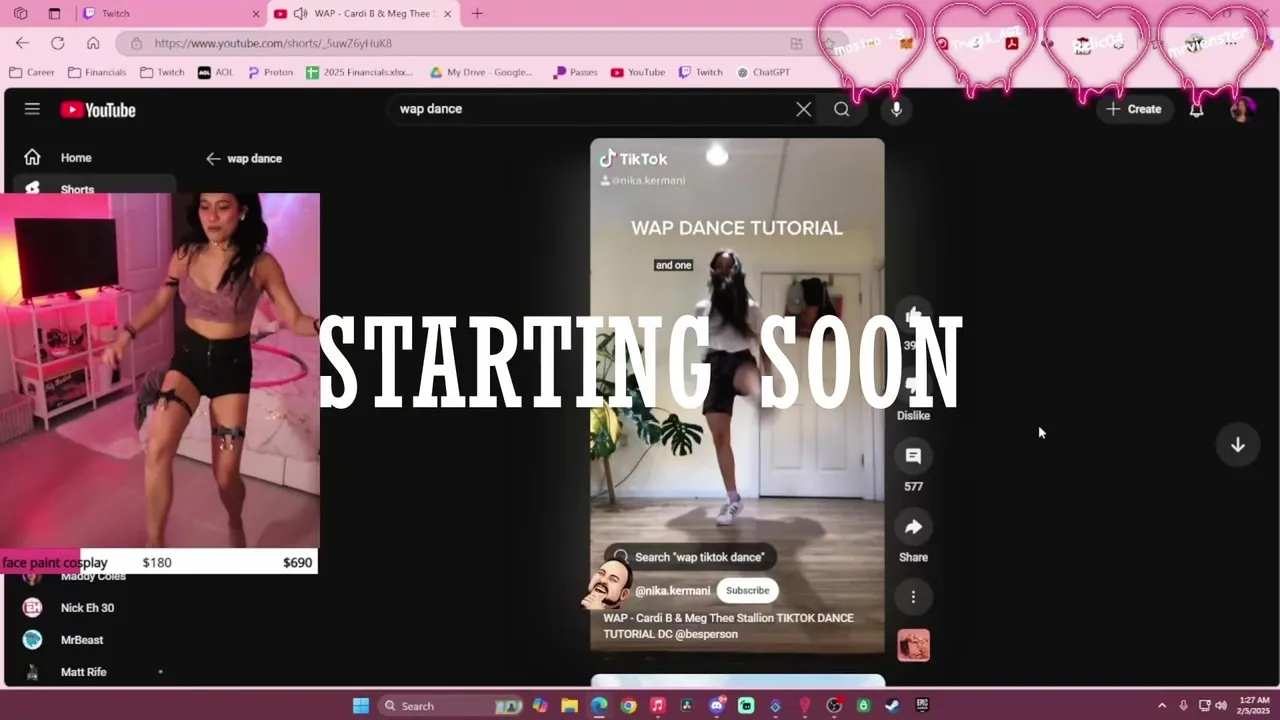This screenshot has height=720, width=1280.
Task: Open Discord from the taskbar
Action: [716, 705]
